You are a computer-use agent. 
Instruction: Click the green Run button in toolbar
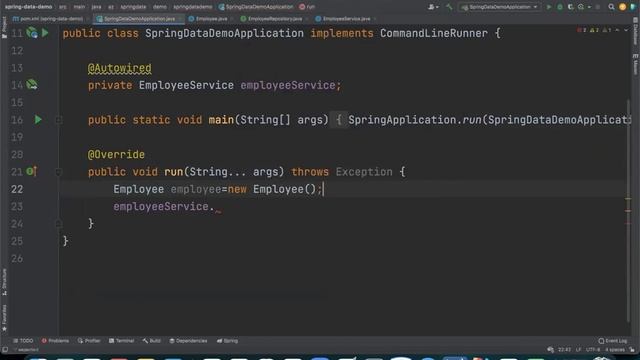coord(549,7)
